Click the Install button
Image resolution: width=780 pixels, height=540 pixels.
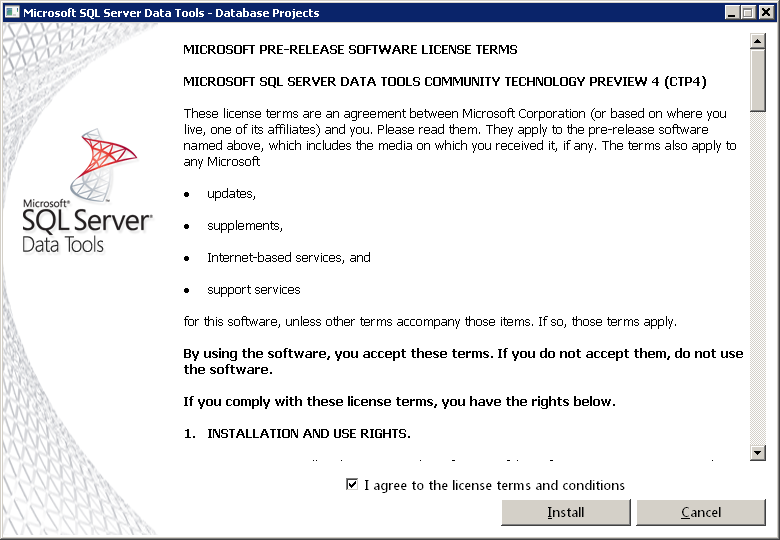pyautogui.click(x=566, y=512)
